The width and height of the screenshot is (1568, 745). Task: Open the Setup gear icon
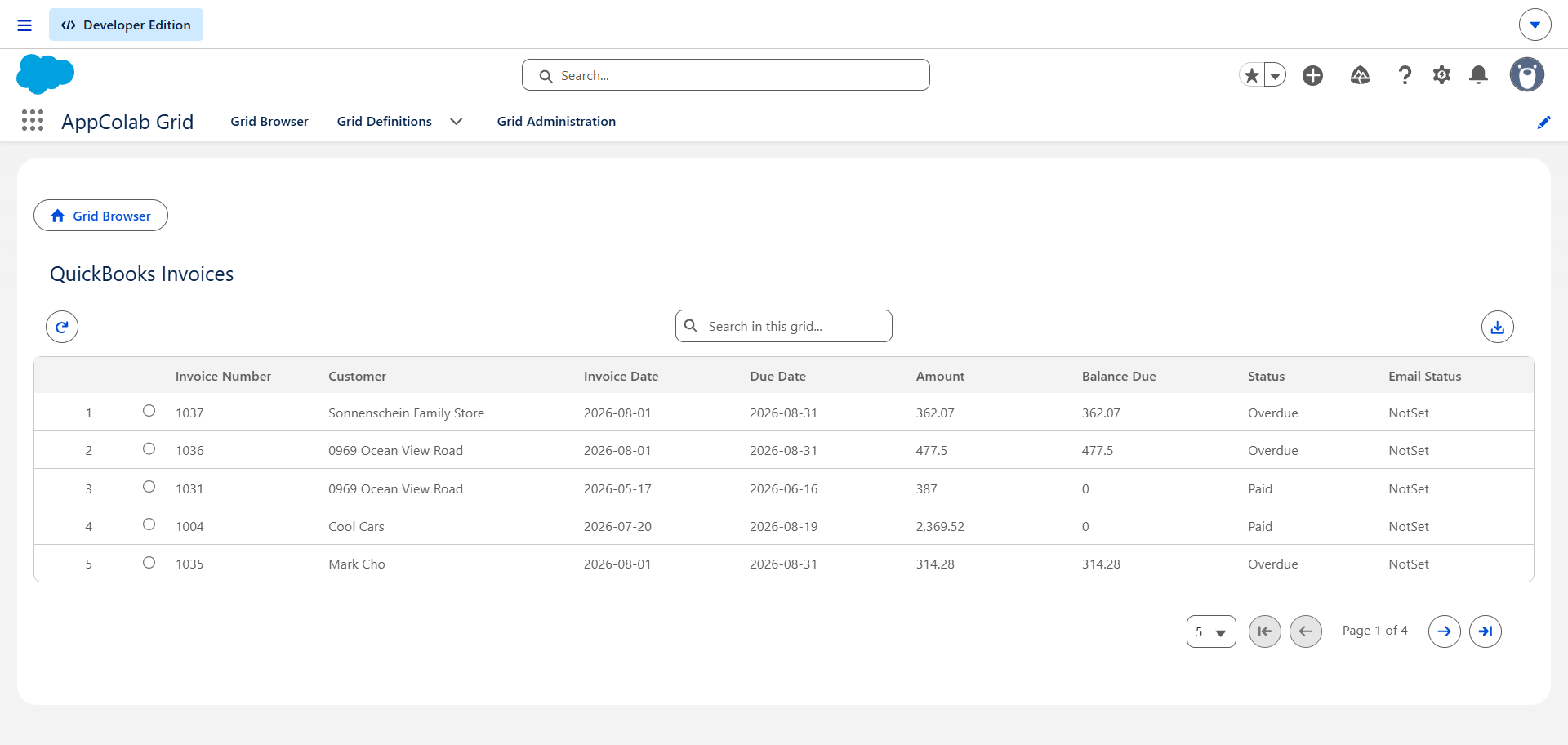1441,75
